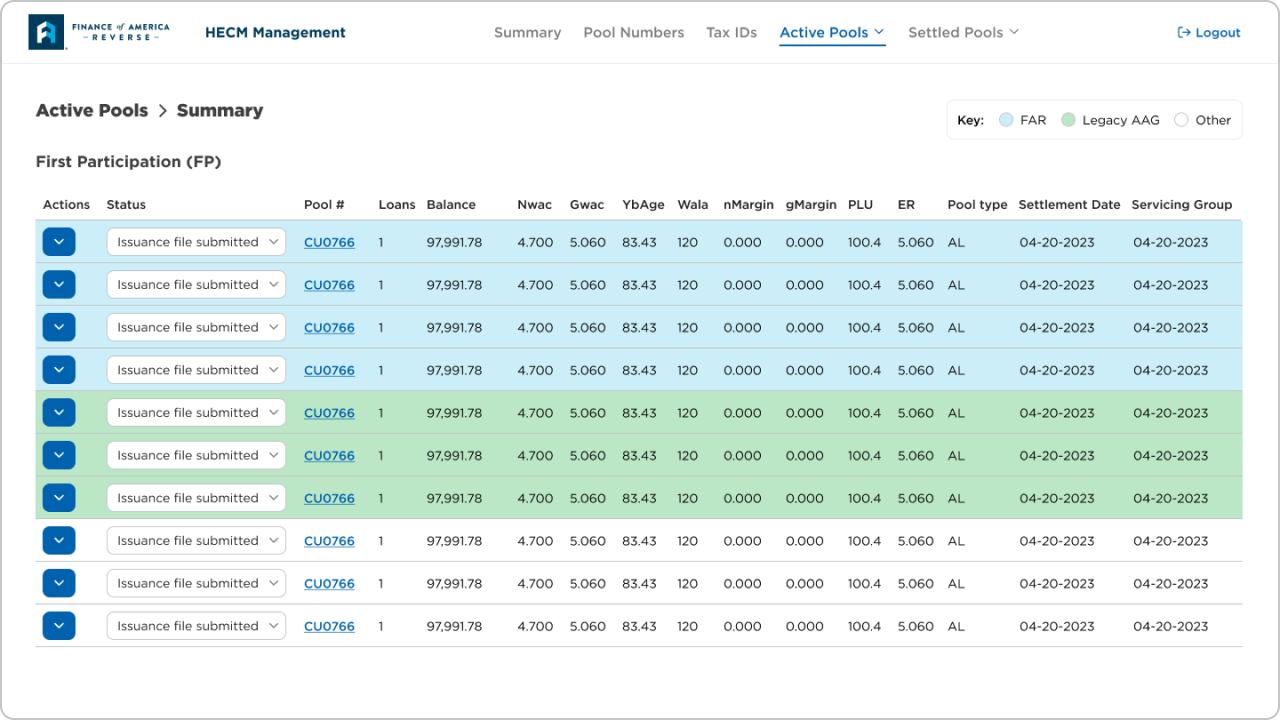
Task: Open actions menu for first green row
Action: (x=59, y=413)
